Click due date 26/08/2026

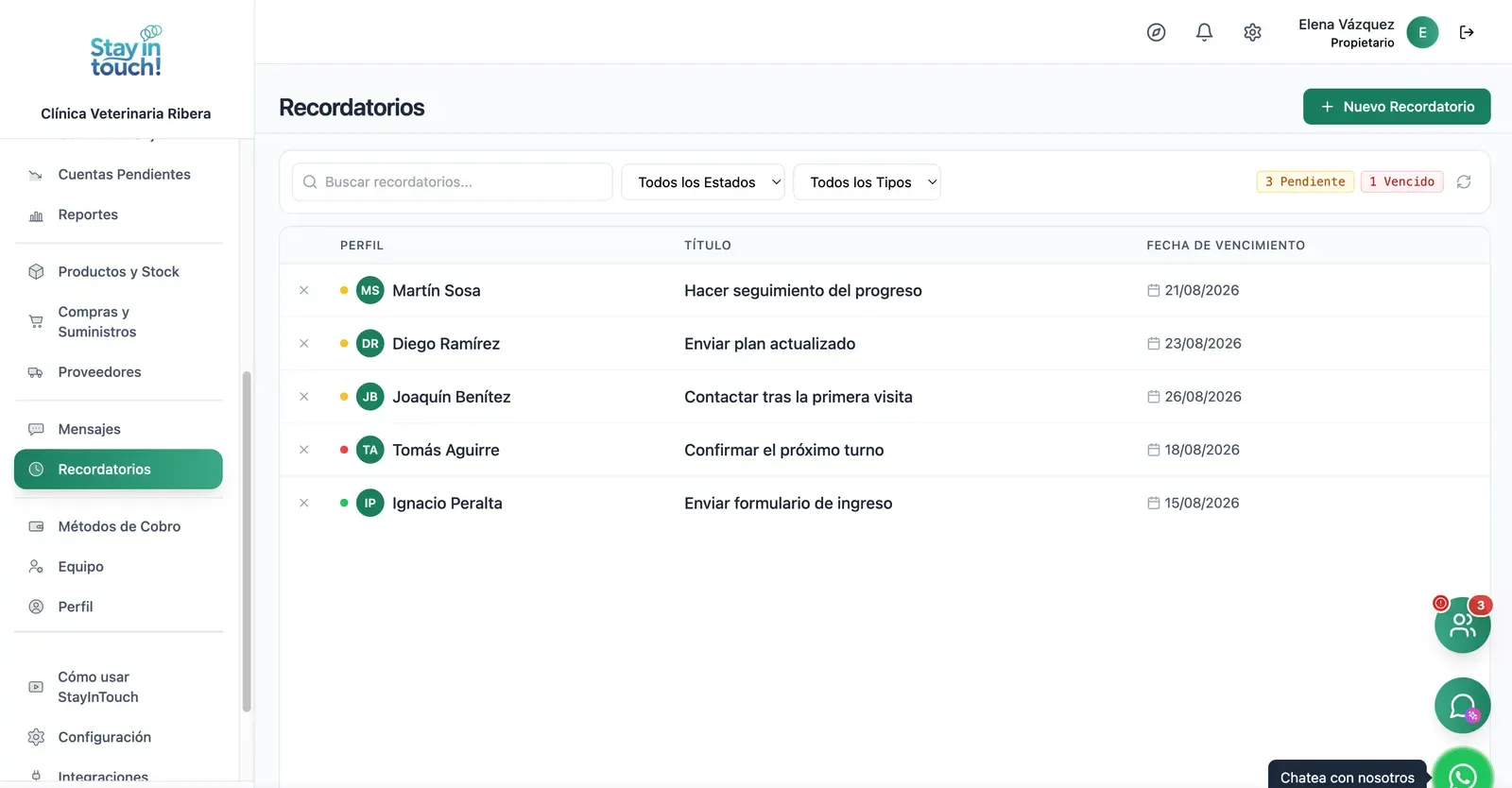(1202, 397)
